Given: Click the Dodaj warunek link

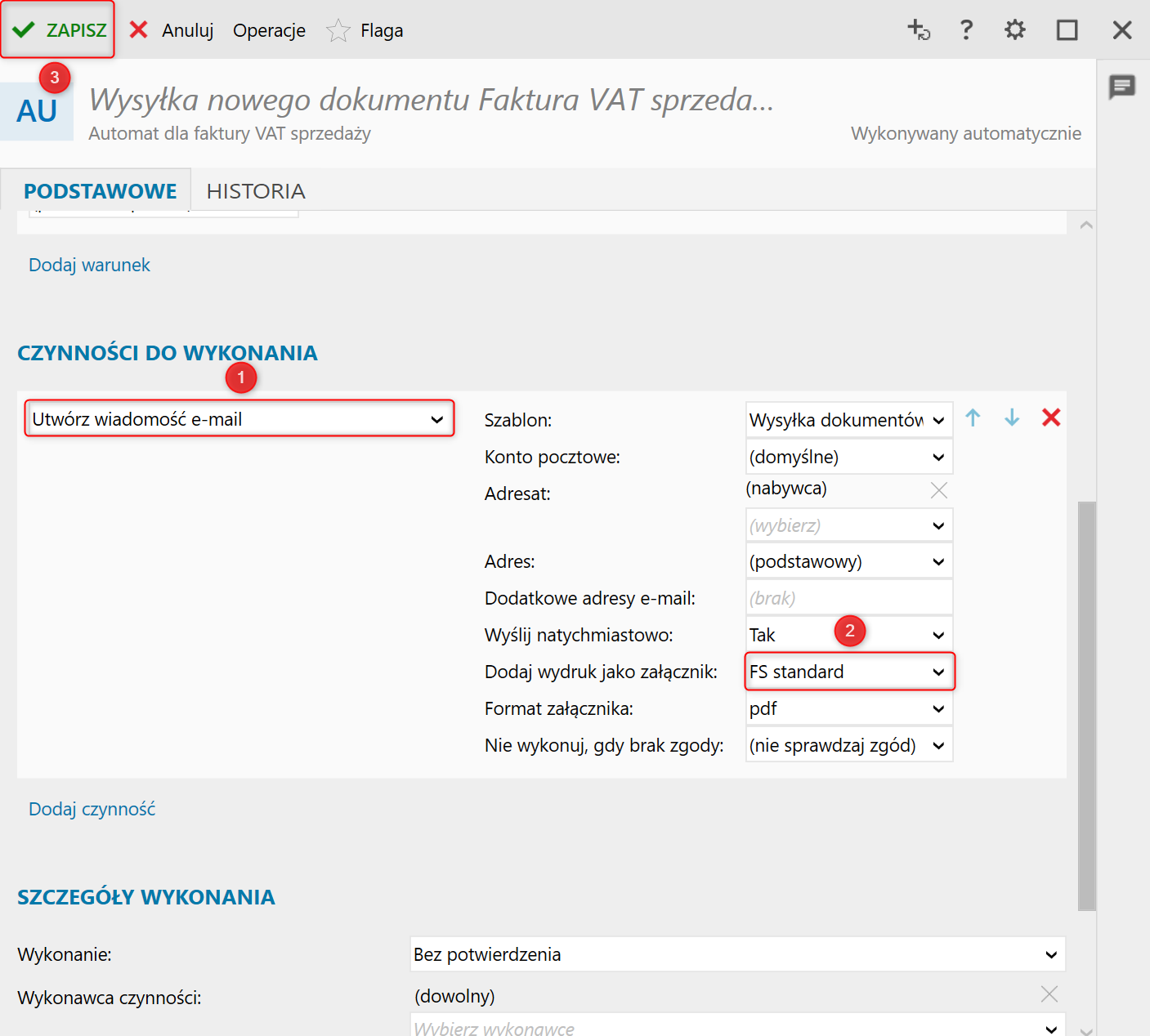Looking at the screenshot, I should [89, 265].
